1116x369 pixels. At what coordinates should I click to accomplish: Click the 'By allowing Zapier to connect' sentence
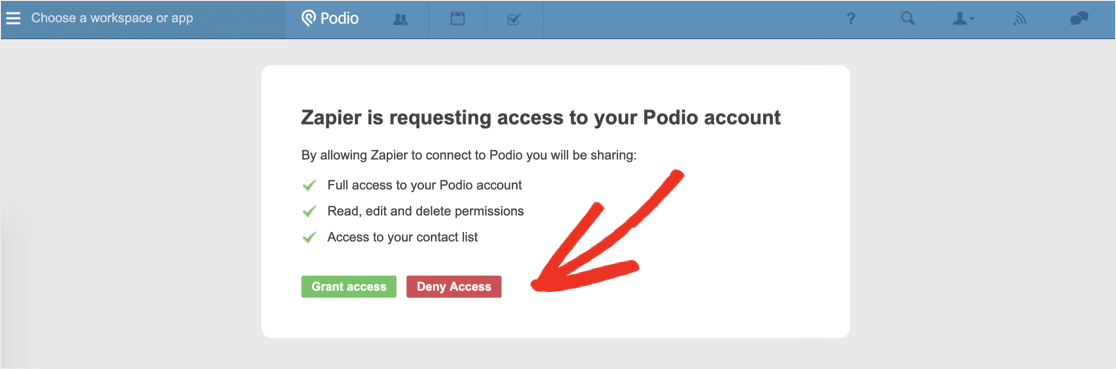tap(469, 155)
